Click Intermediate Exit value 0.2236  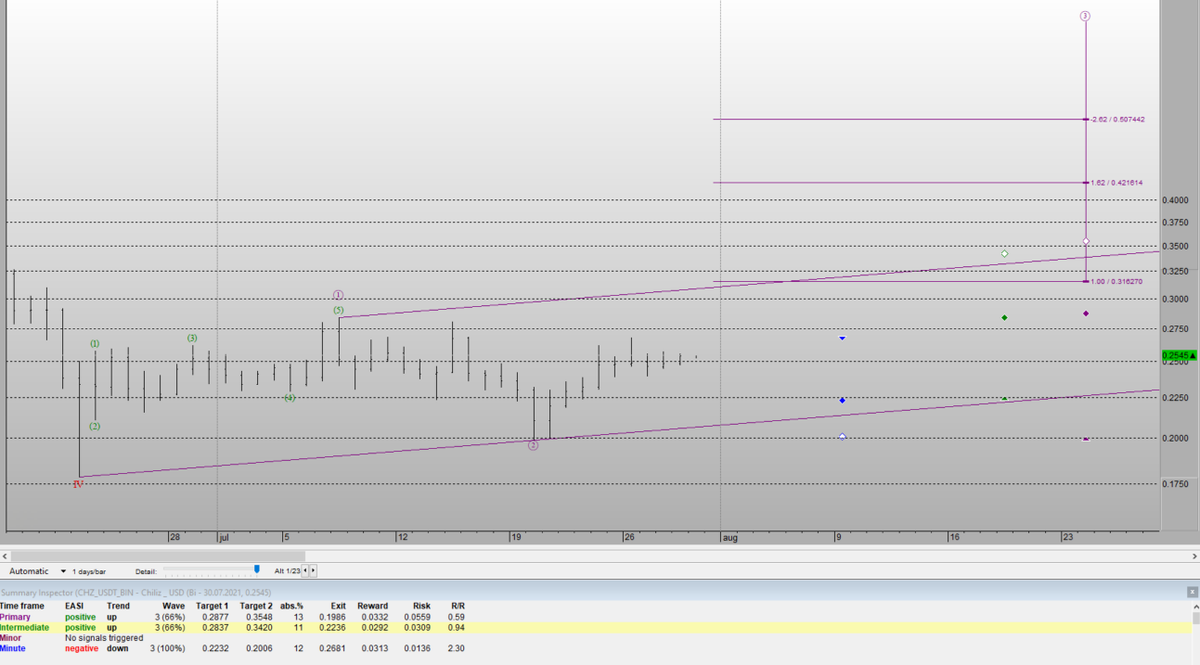tap(333, 627)
